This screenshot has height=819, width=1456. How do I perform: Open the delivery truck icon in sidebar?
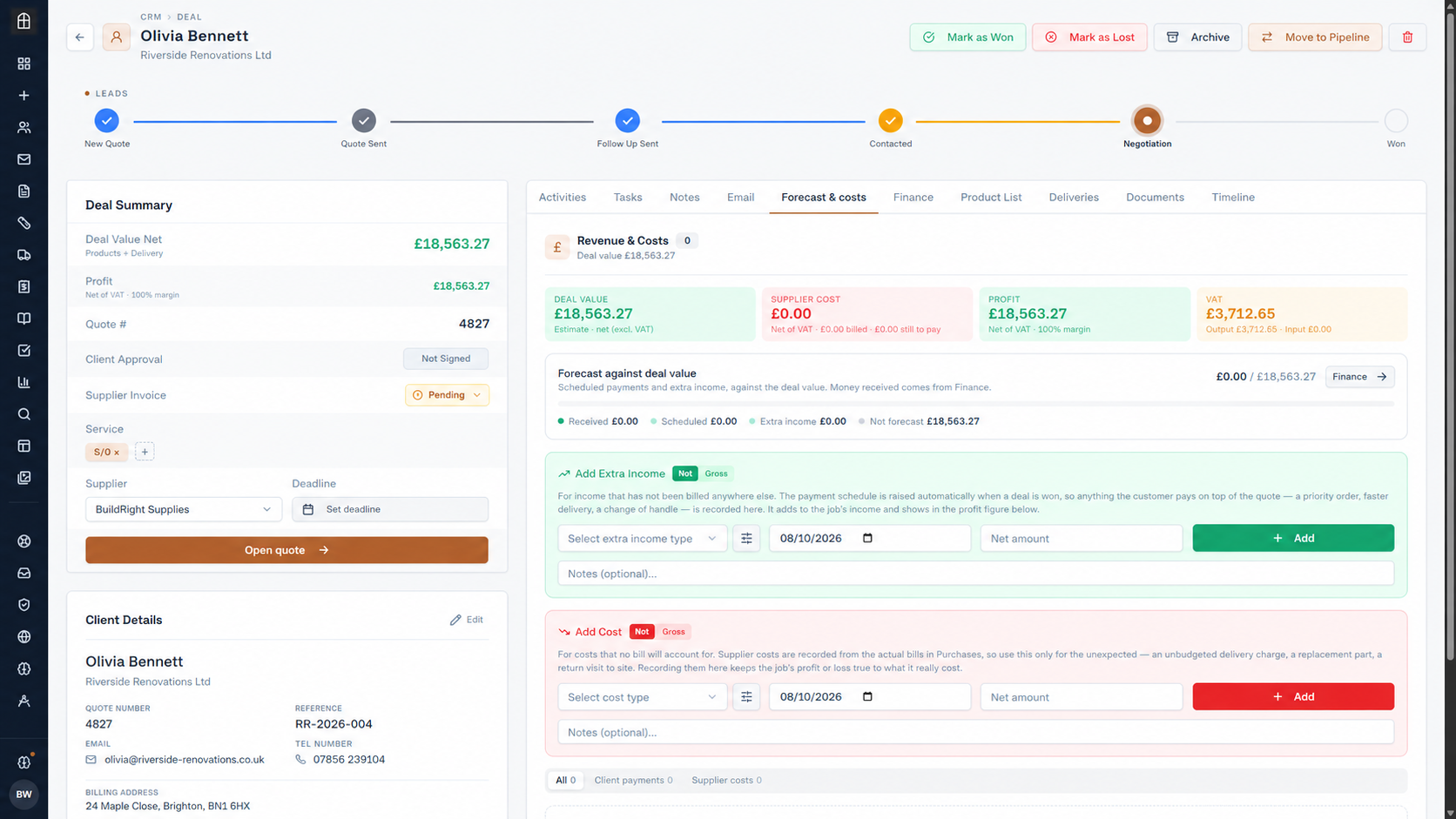(24, 255)
